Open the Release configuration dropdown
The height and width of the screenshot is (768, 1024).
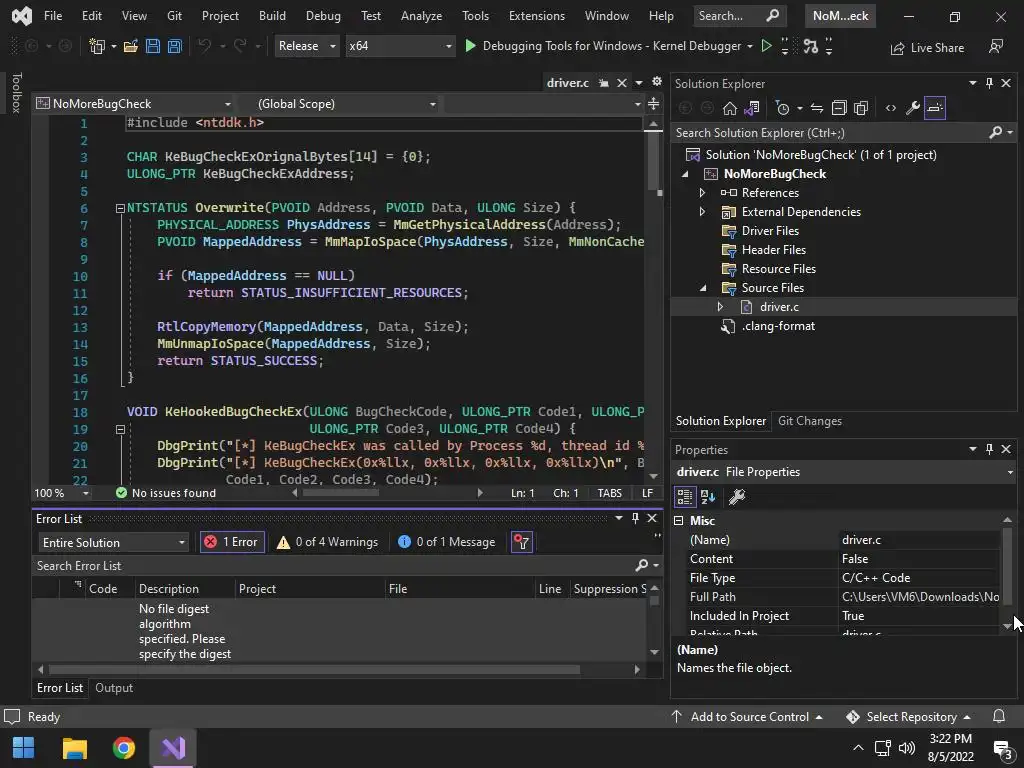306,46
